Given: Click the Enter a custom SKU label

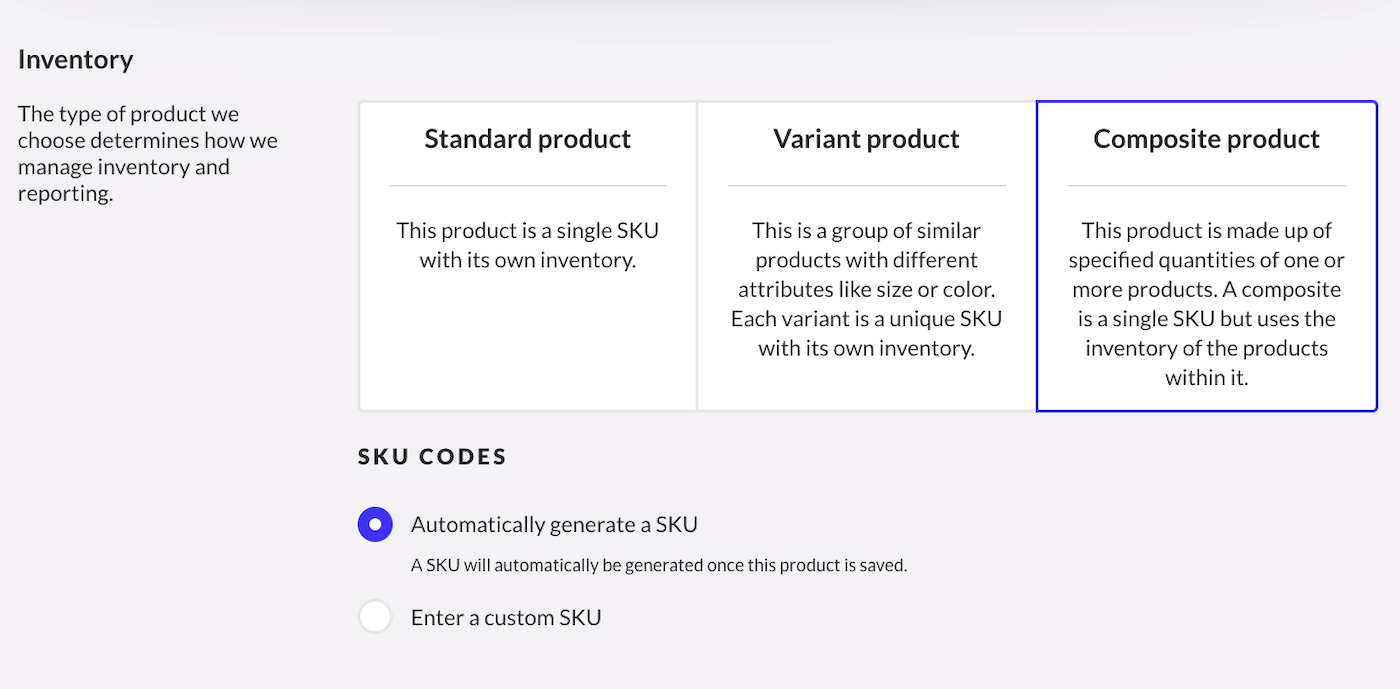Looking at the screenshot, I should click(504, 616).
